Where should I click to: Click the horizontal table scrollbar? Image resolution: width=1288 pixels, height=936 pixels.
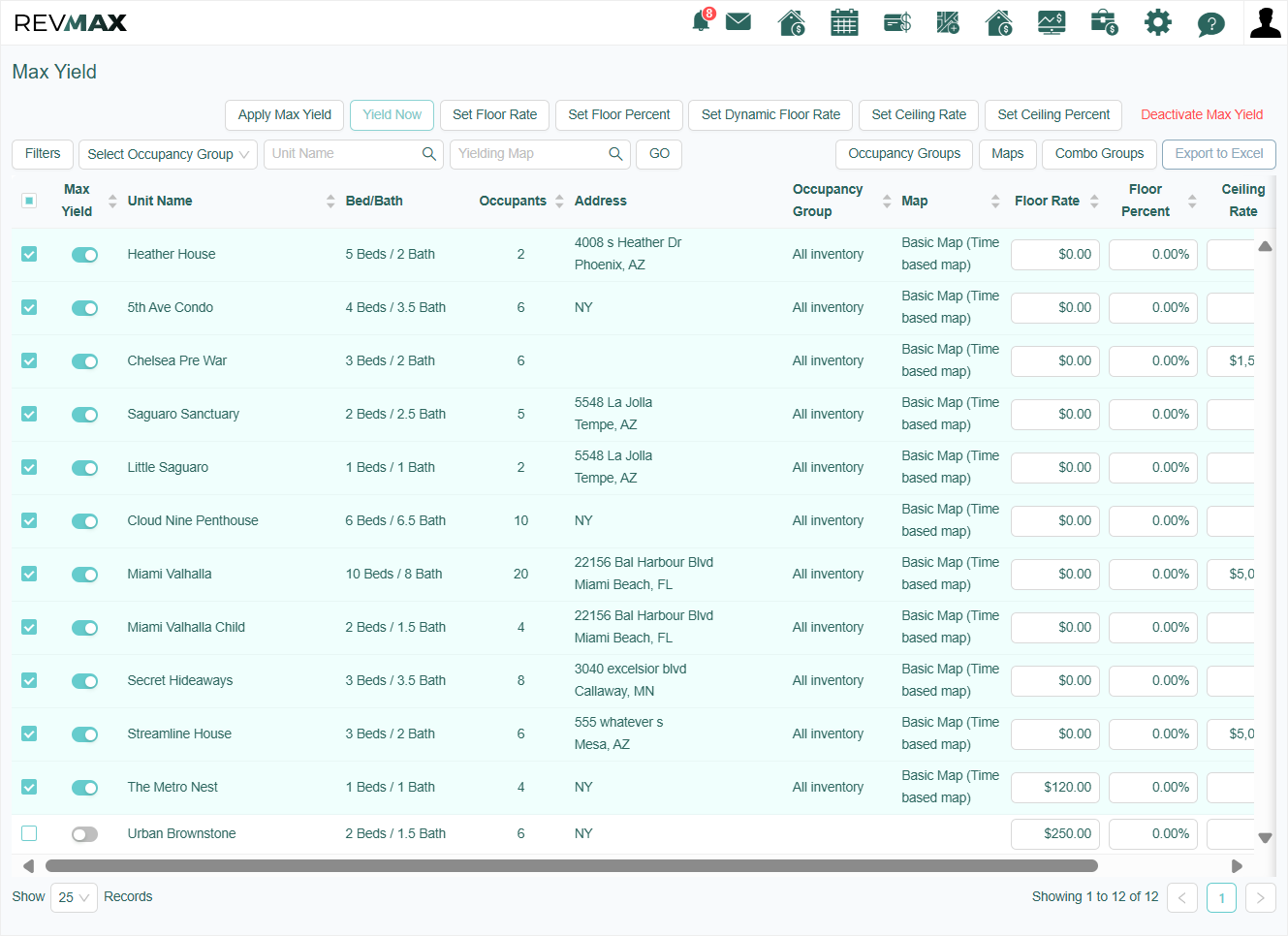pyautogui.click(x=572, y=866)
